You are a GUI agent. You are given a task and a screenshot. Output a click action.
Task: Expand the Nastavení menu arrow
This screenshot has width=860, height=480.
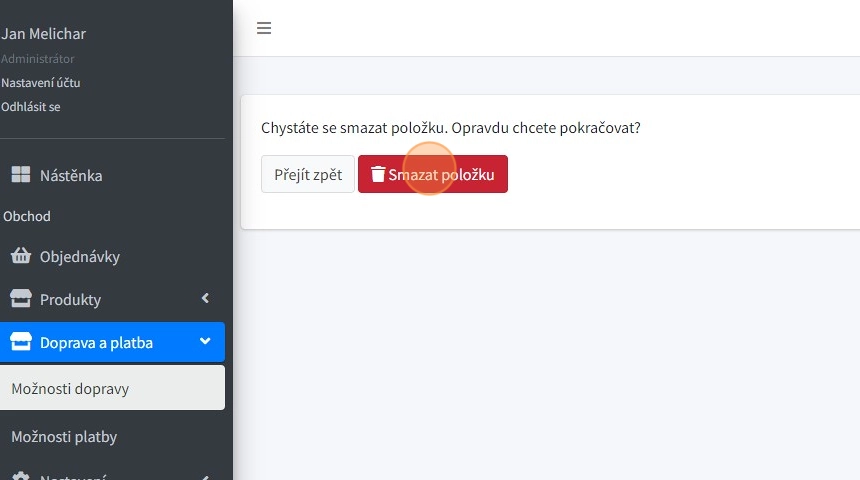[205, 477]
